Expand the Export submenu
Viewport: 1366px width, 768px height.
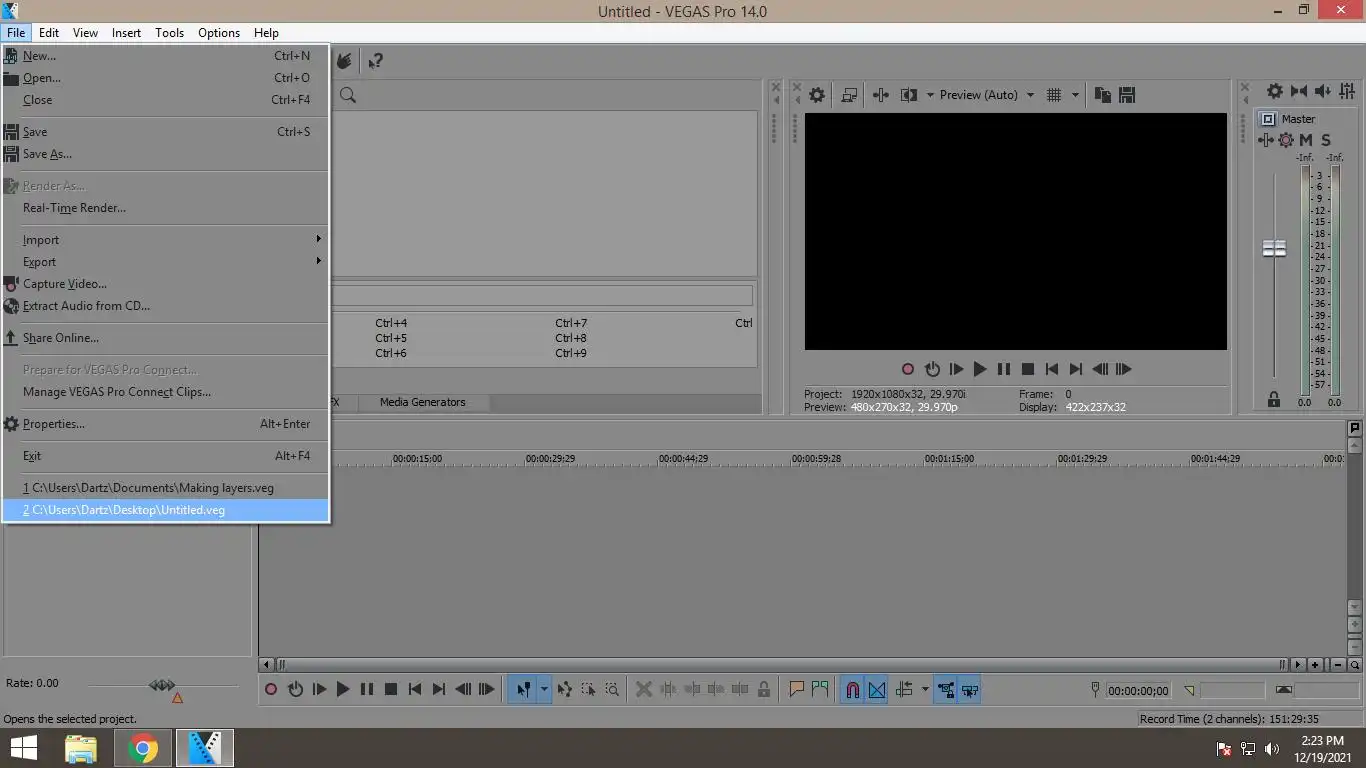point(165,262)
